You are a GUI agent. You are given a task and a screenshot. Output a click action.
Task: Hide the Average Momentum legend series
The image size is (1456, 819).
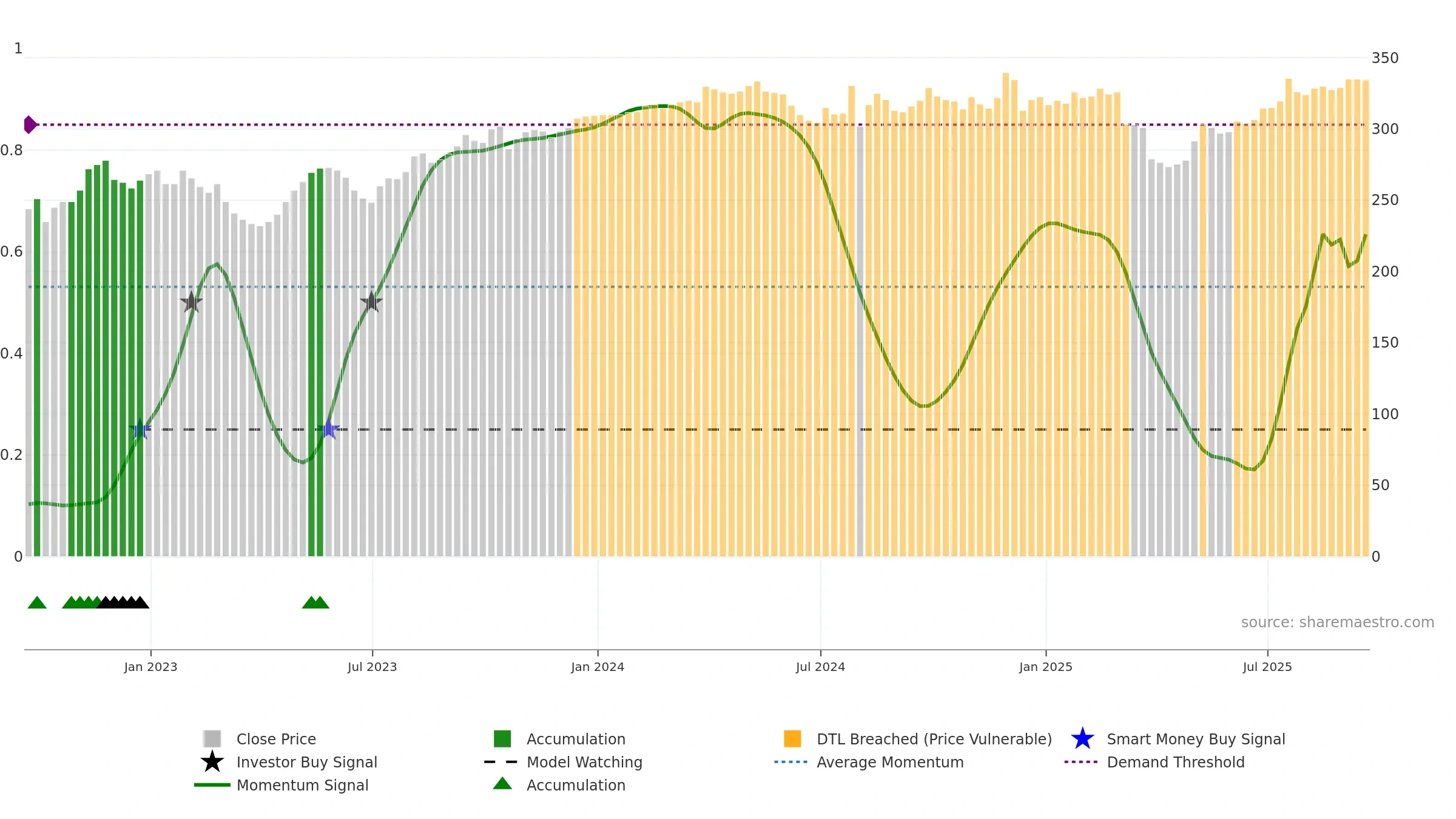click(x=889, y=762)
